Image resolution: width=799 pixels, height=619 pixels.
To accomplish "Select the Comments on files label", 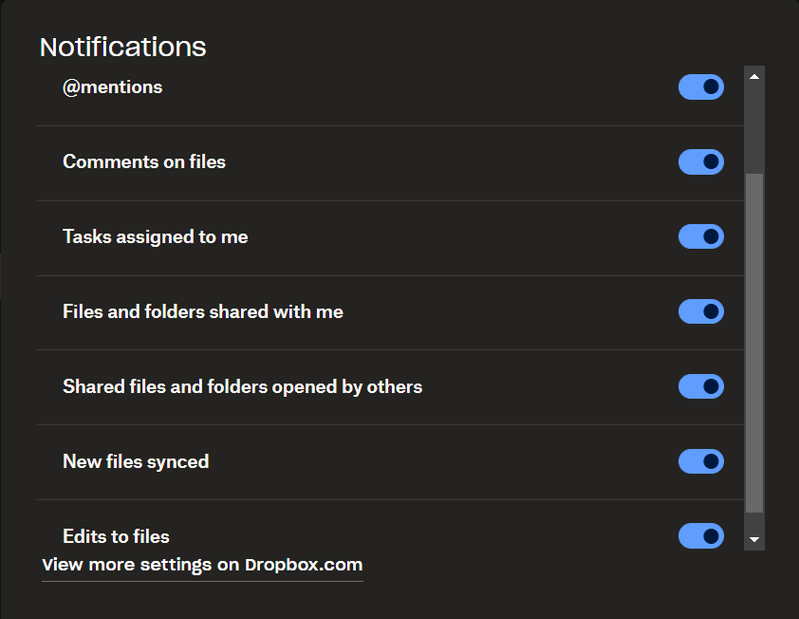I will (x=144, y=162).
